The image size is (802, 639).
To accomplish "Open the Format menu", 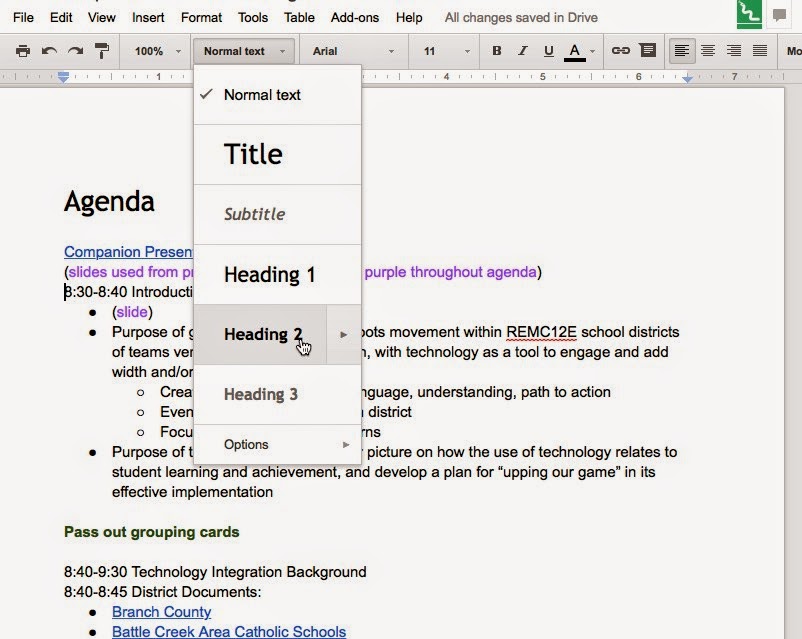I will pyautogui.click(x=201, y=17).
